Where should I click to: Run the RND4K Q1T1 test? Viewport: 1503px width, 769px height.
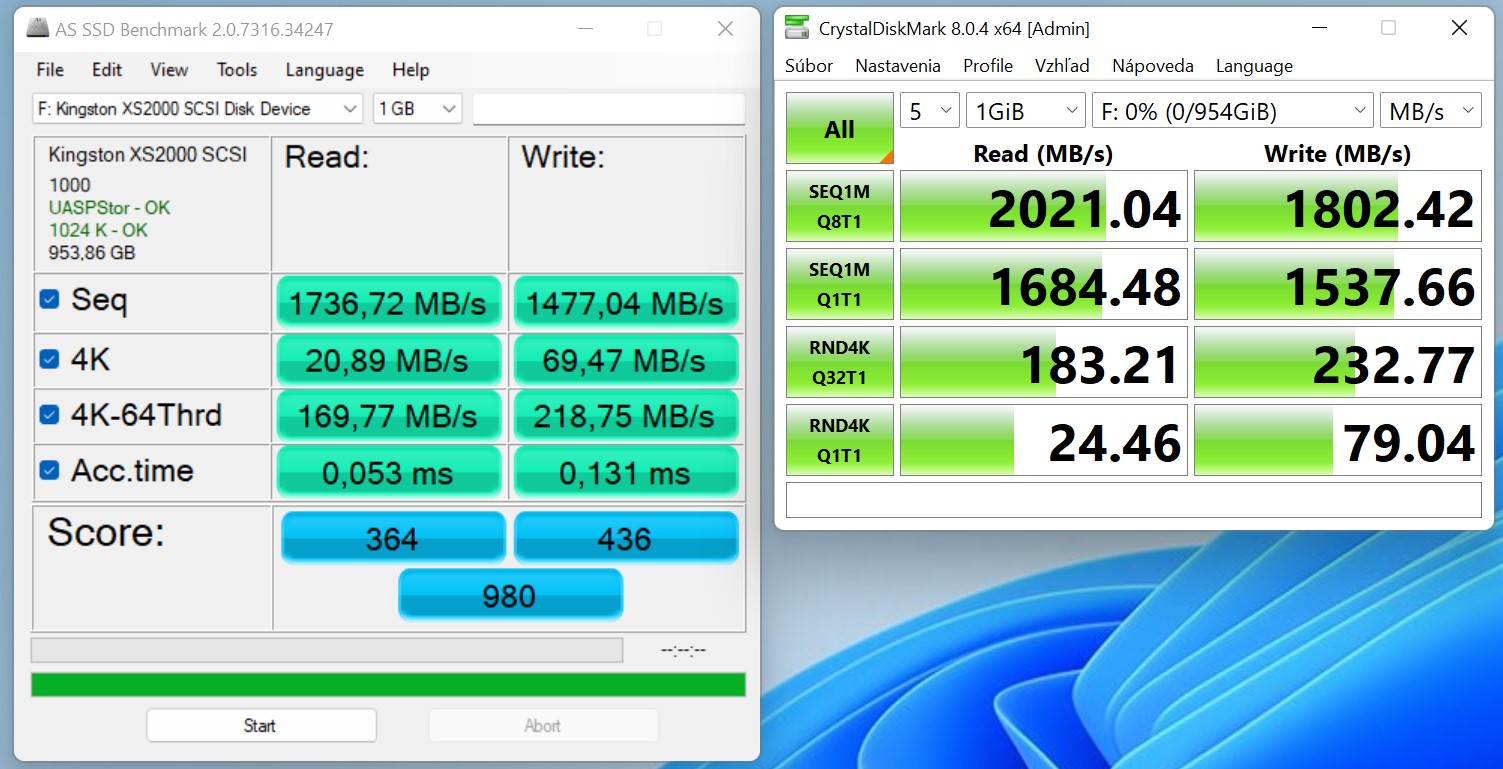[839, 440]
